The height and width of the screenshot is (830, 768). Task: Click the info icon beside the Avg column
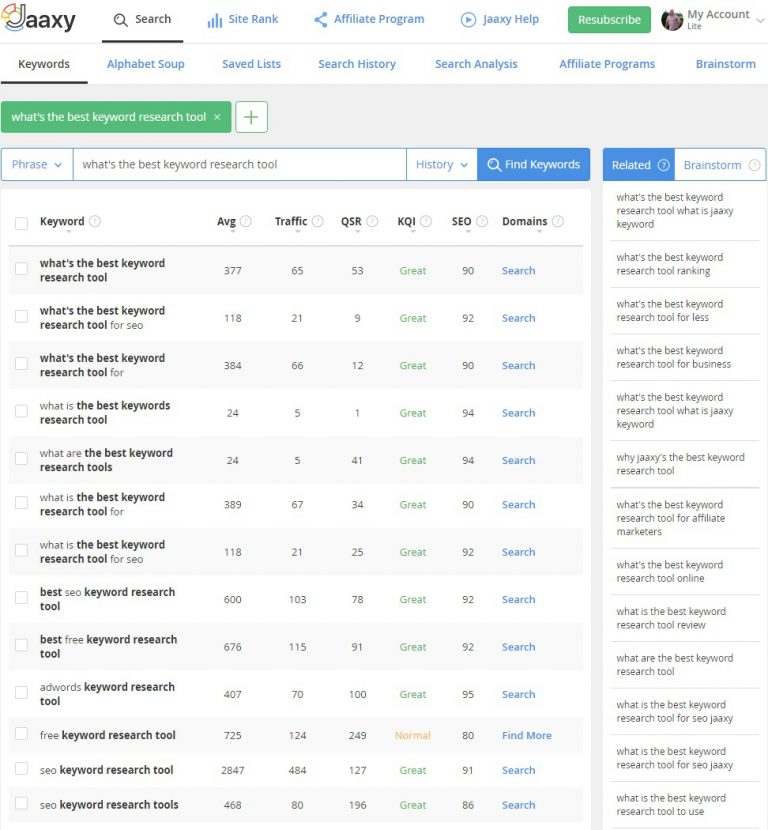pos(247,221)
